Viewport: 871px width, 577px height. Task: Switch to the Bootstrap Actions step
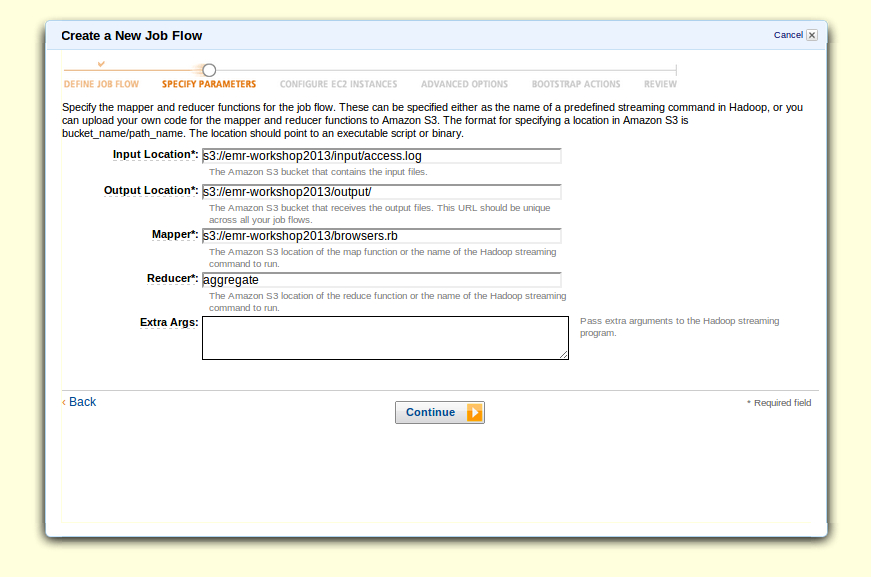click(576, 84)
